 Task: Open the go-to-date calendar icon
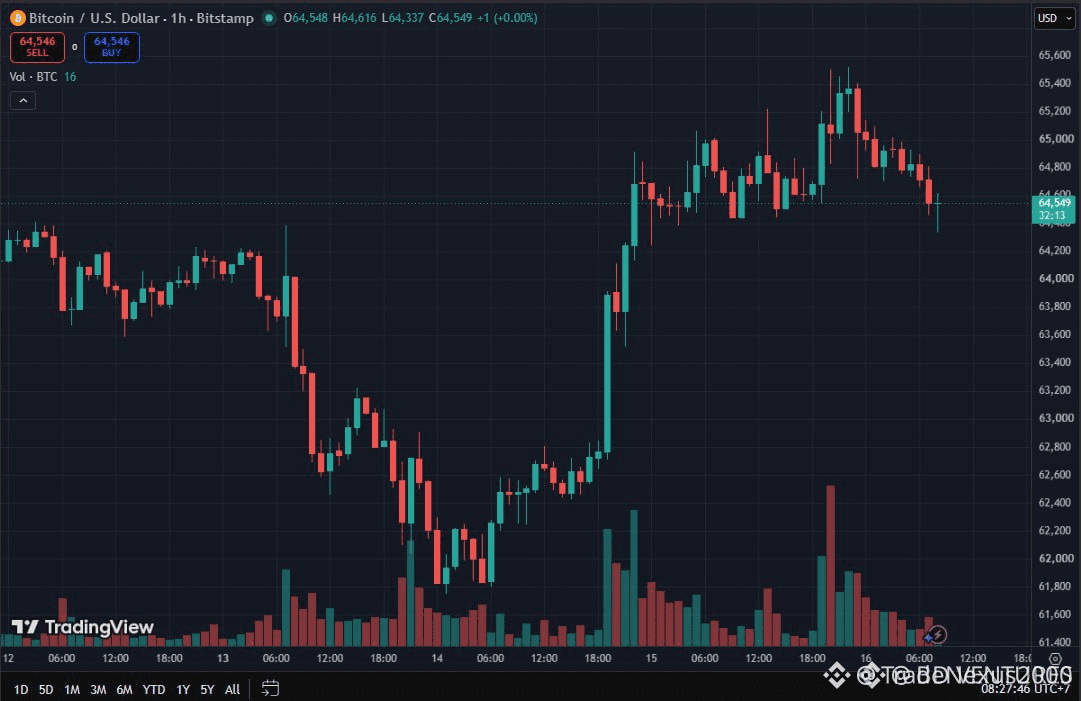[270, 689]
